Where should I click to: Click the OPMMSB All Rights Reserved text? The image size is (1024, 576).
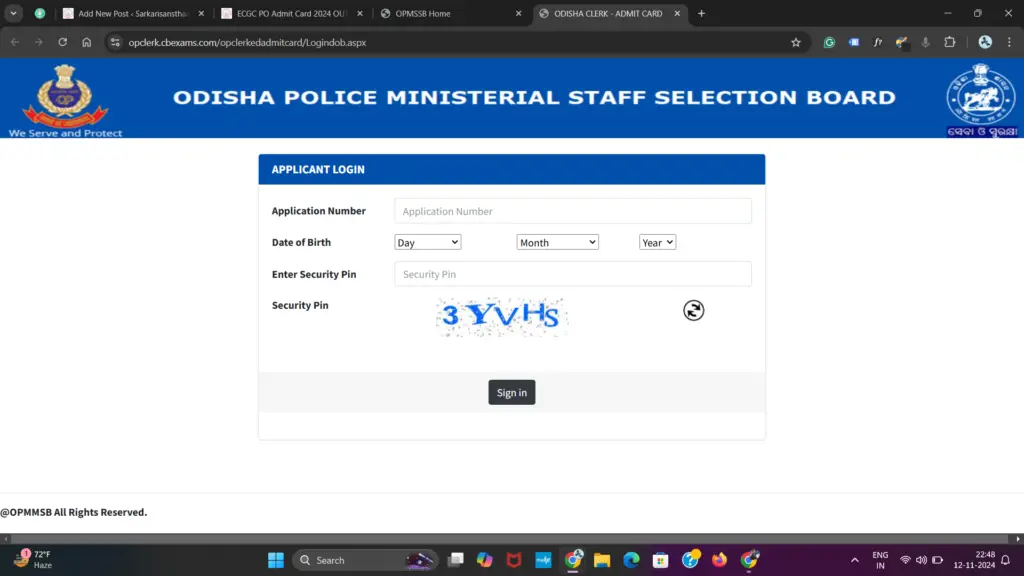pyautogui.click(x=74, y=512)
